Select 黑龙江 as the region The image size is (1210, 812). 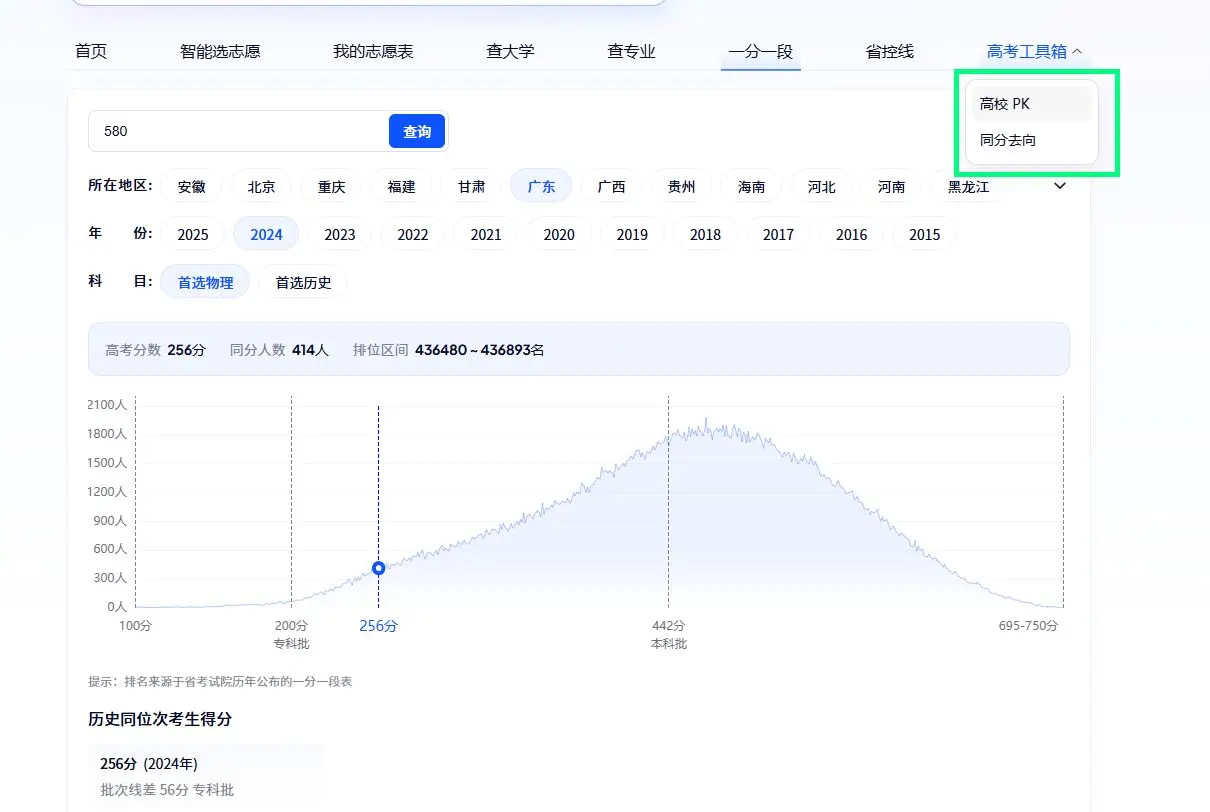(967, 187)
